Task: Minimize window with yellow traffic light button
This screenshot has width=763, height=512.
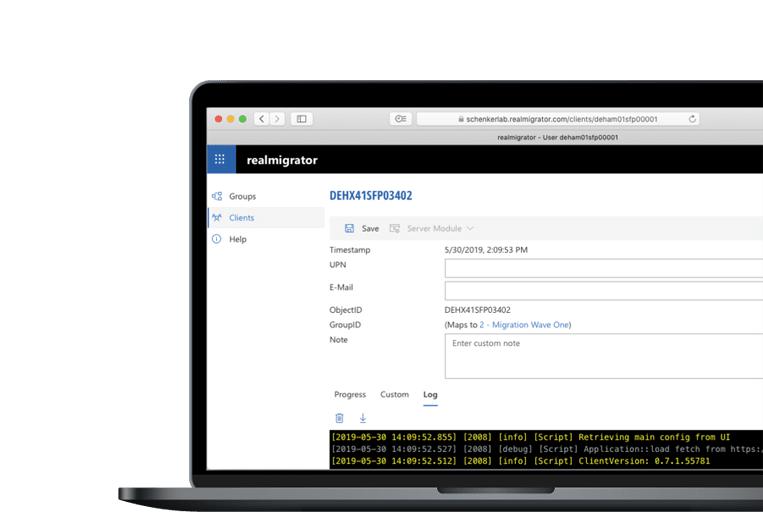Action: [x=231, y=119]
